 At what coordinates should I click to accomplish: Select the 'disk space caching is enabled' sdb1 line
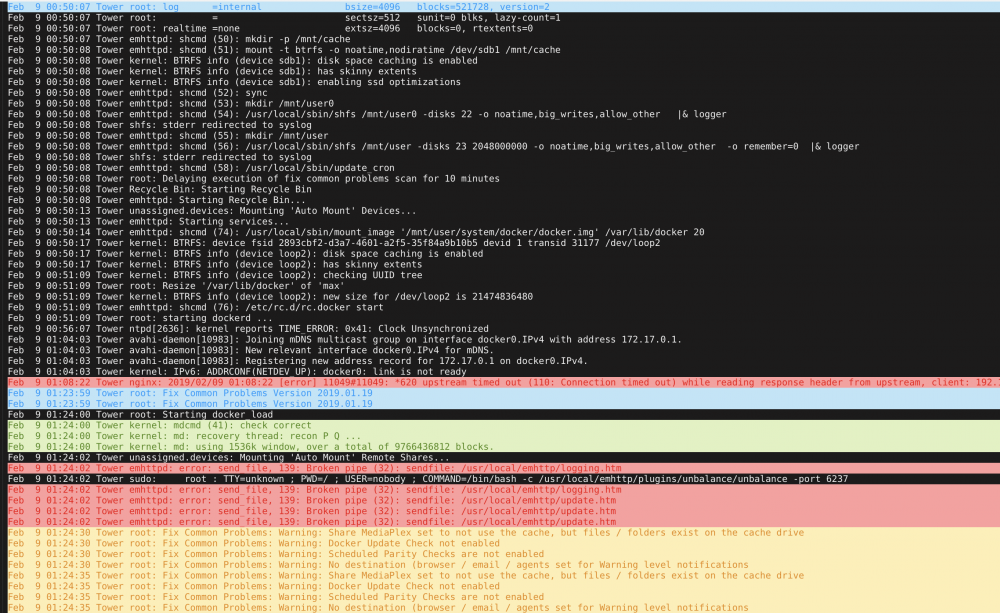[x=242, y=61]
